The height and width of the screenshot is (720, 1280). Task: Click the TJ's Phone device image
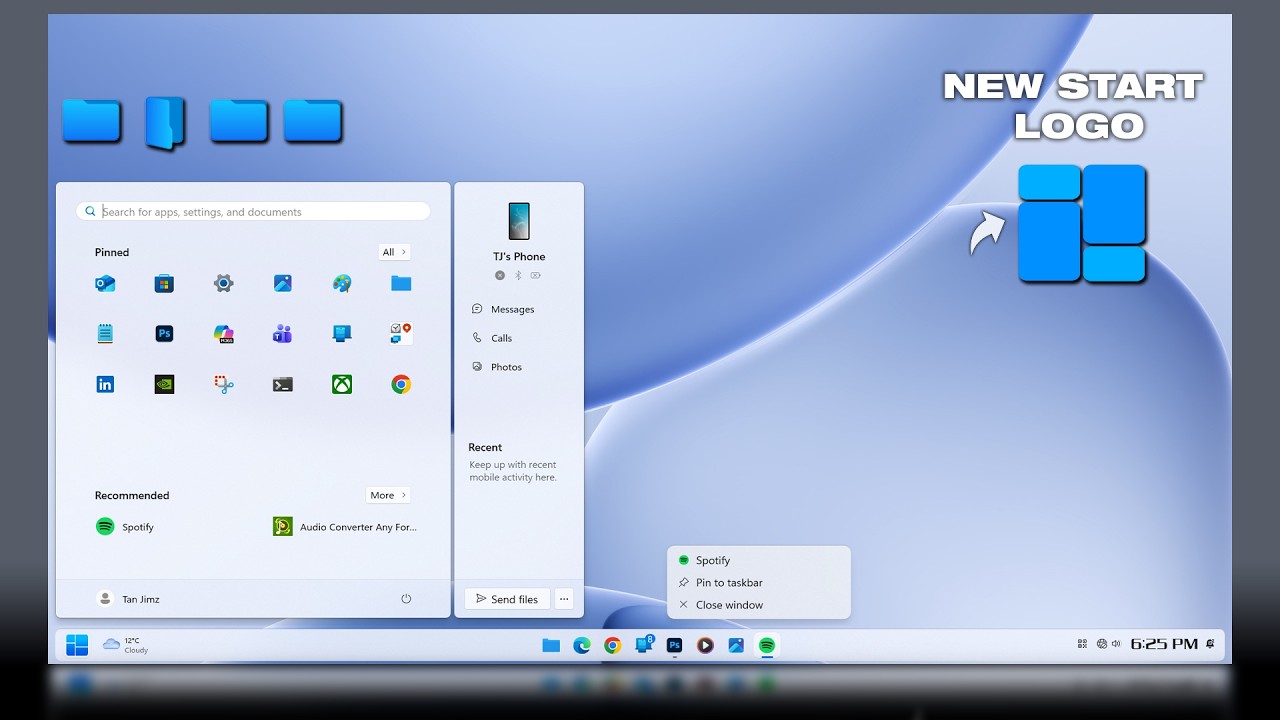click(x=519, y=221)
